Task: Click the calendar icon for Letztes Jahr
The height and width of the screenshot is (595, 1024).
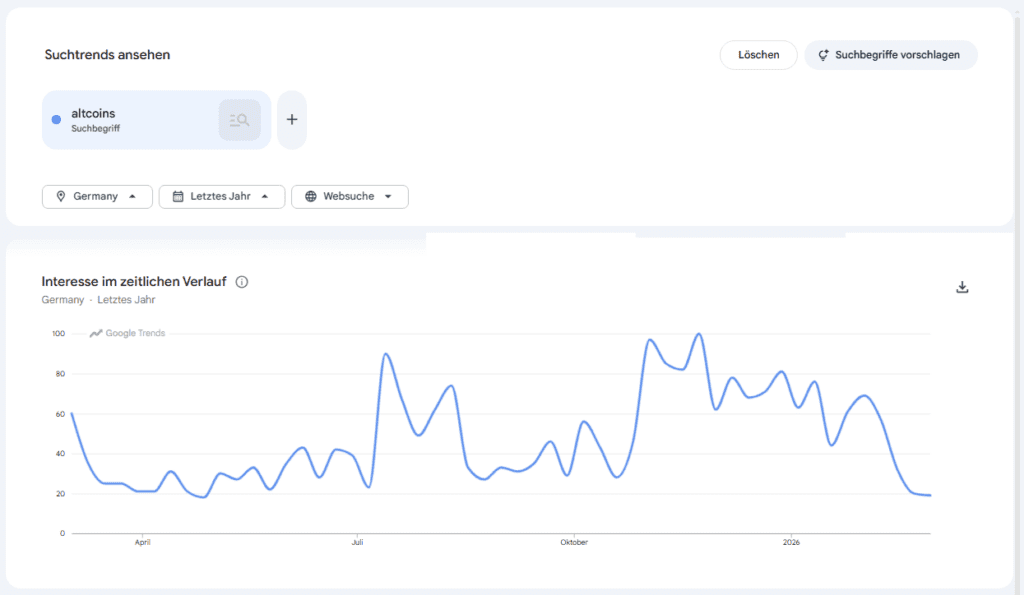Action: [178, 197]
